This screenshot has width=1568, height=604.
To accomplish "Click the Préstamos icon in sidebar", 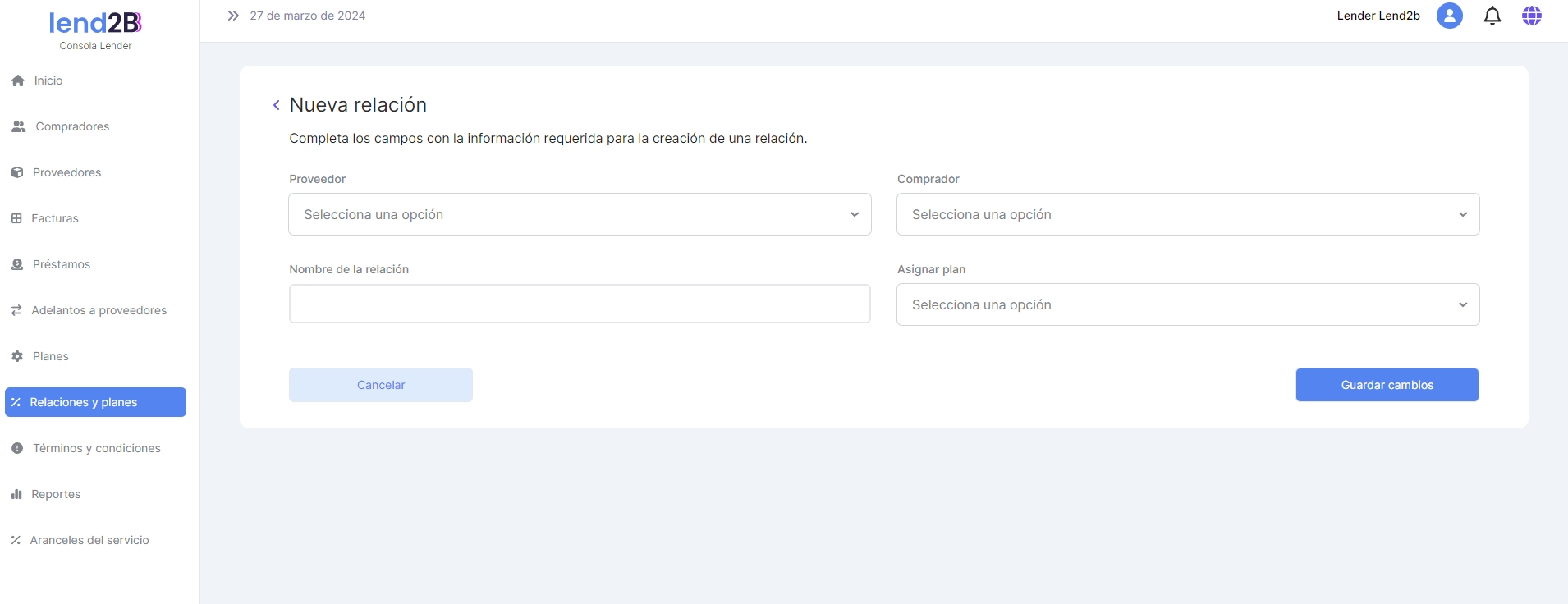I will coord(17,264).
